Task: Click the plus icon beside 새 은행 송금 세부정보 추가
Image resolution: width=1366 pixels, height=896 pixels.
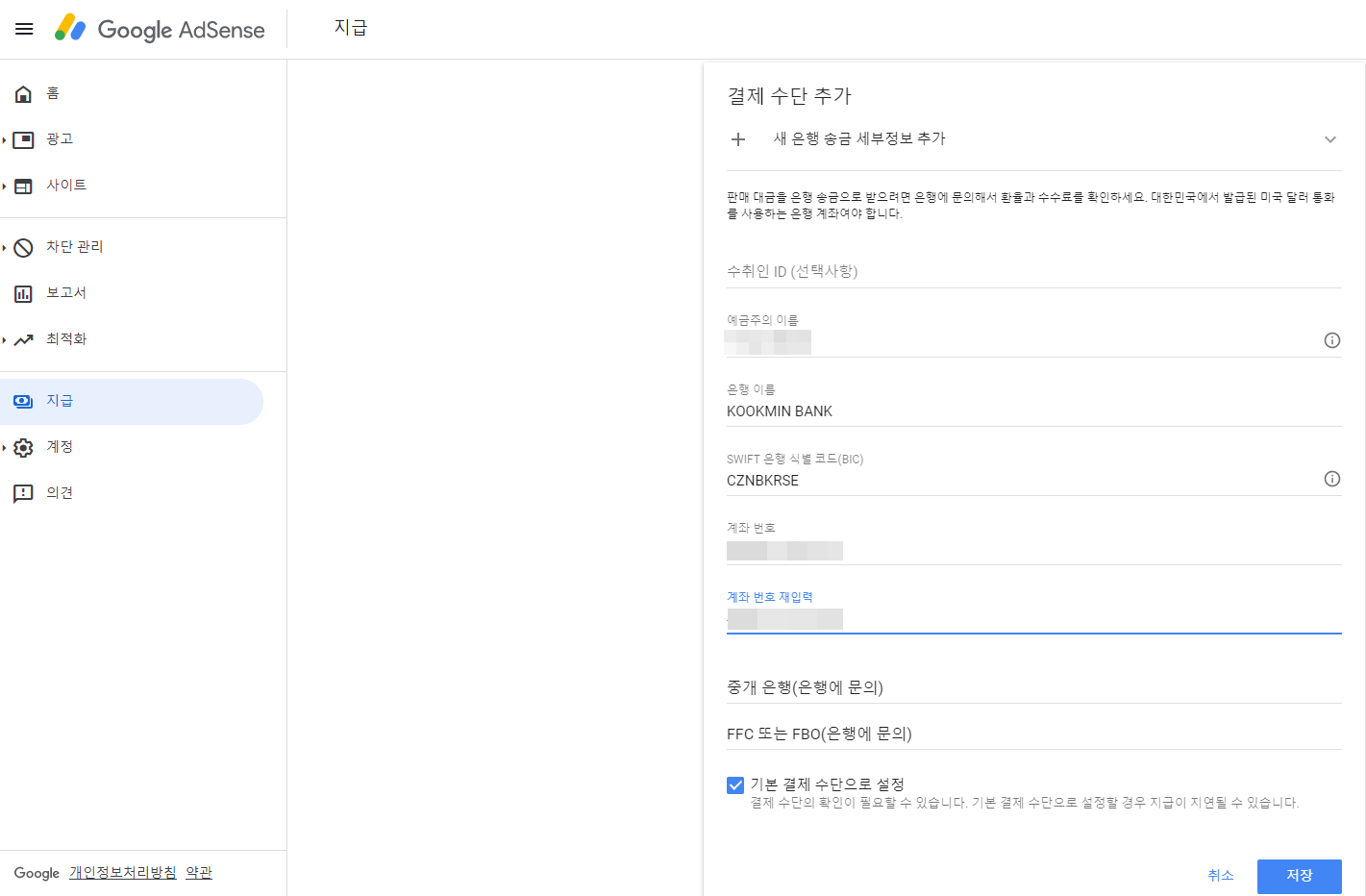Action: pyautogui.click(x=738, y=139)
